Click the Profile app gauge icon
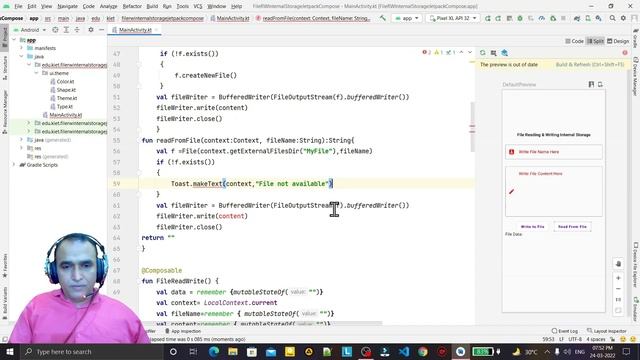640x360 pixels. [542, 18]
